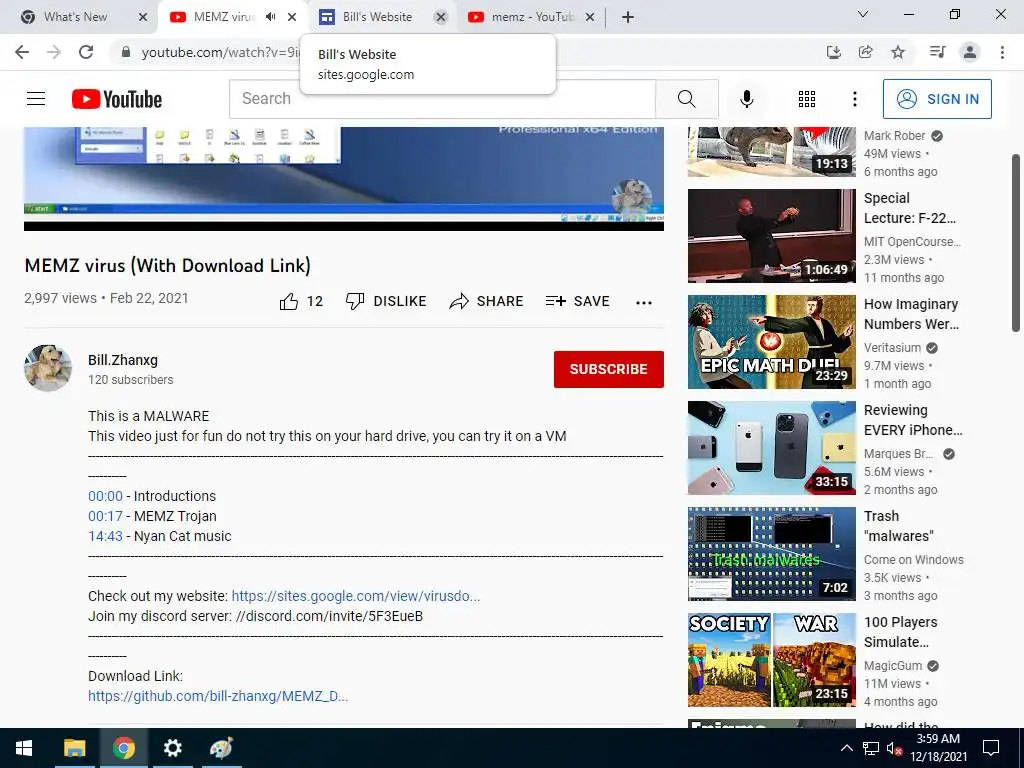Subscribe to Bill.Zhanxg

609,369
